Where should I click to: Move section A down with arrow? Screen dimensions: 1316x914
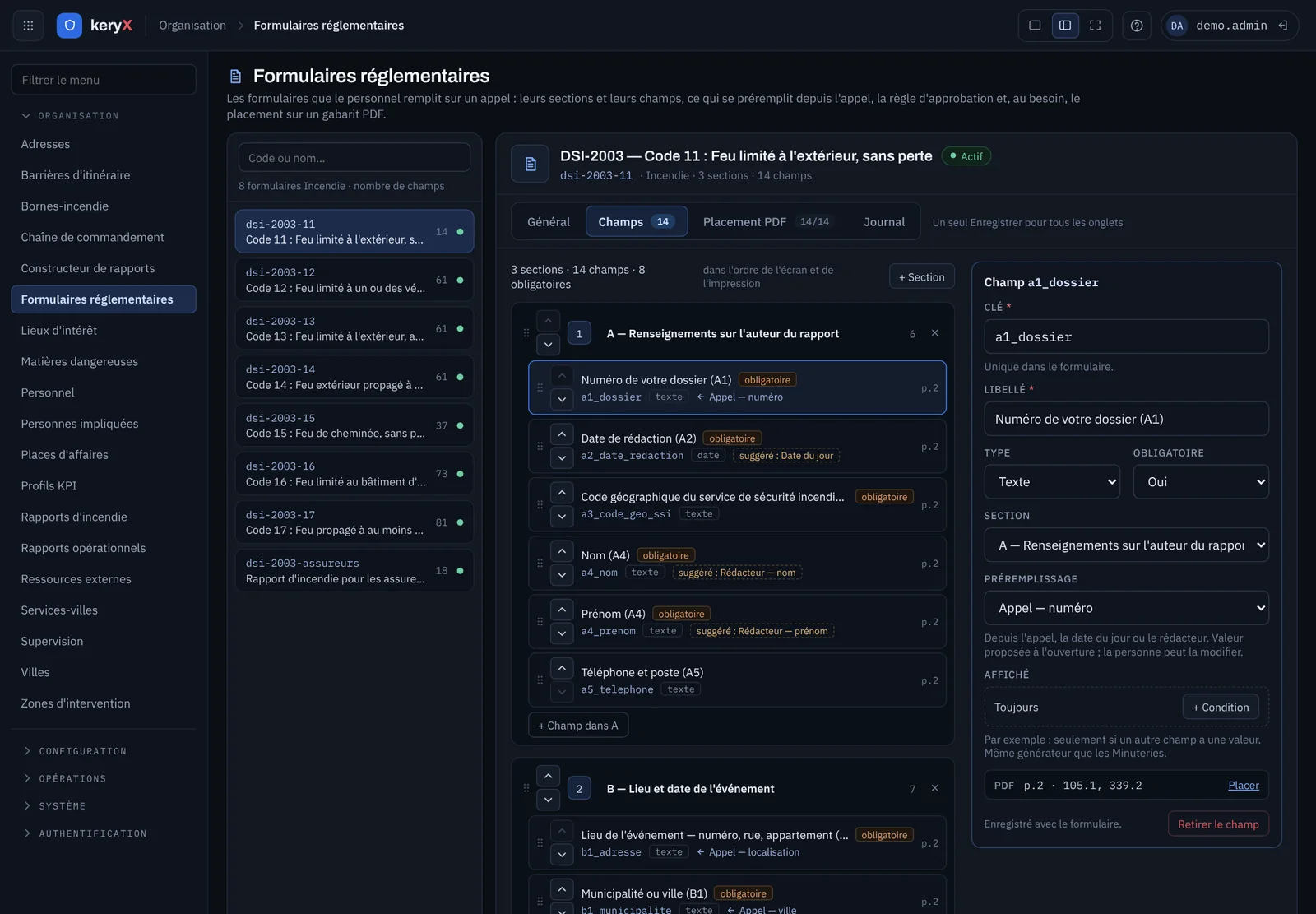(548, 345)
